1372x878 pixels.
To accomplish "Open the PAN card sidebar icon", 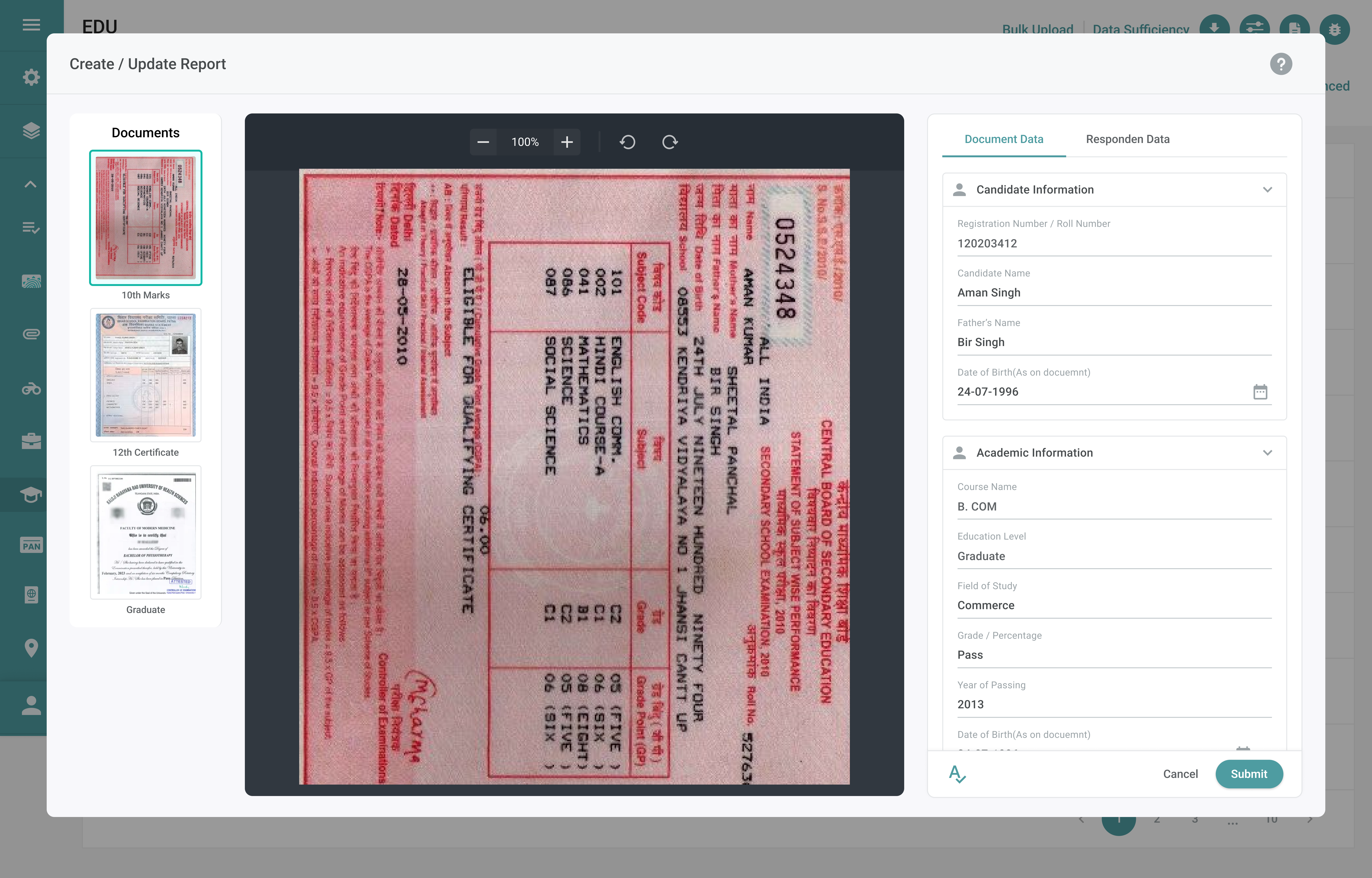I will 31,546.
